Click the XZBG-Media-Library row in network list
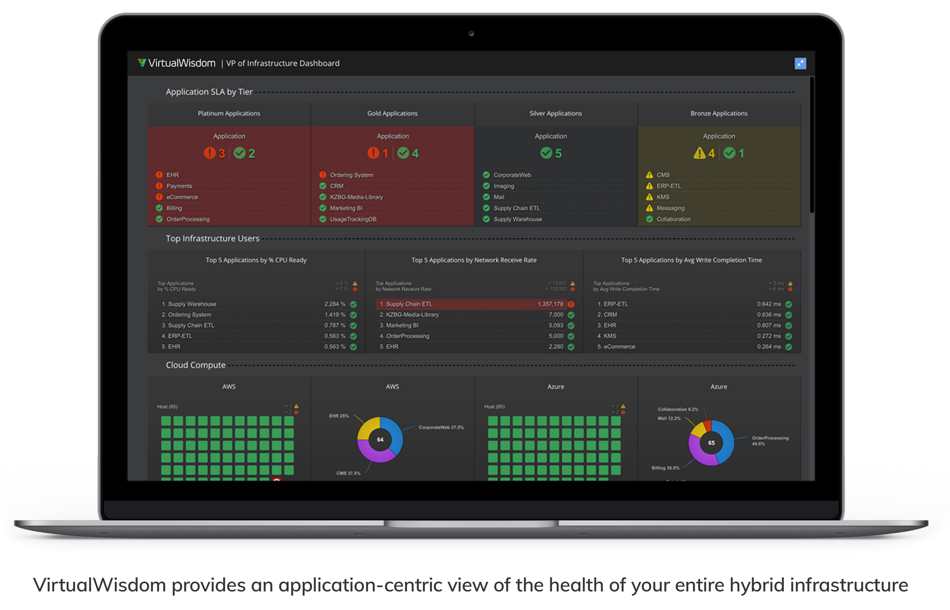 476,315
